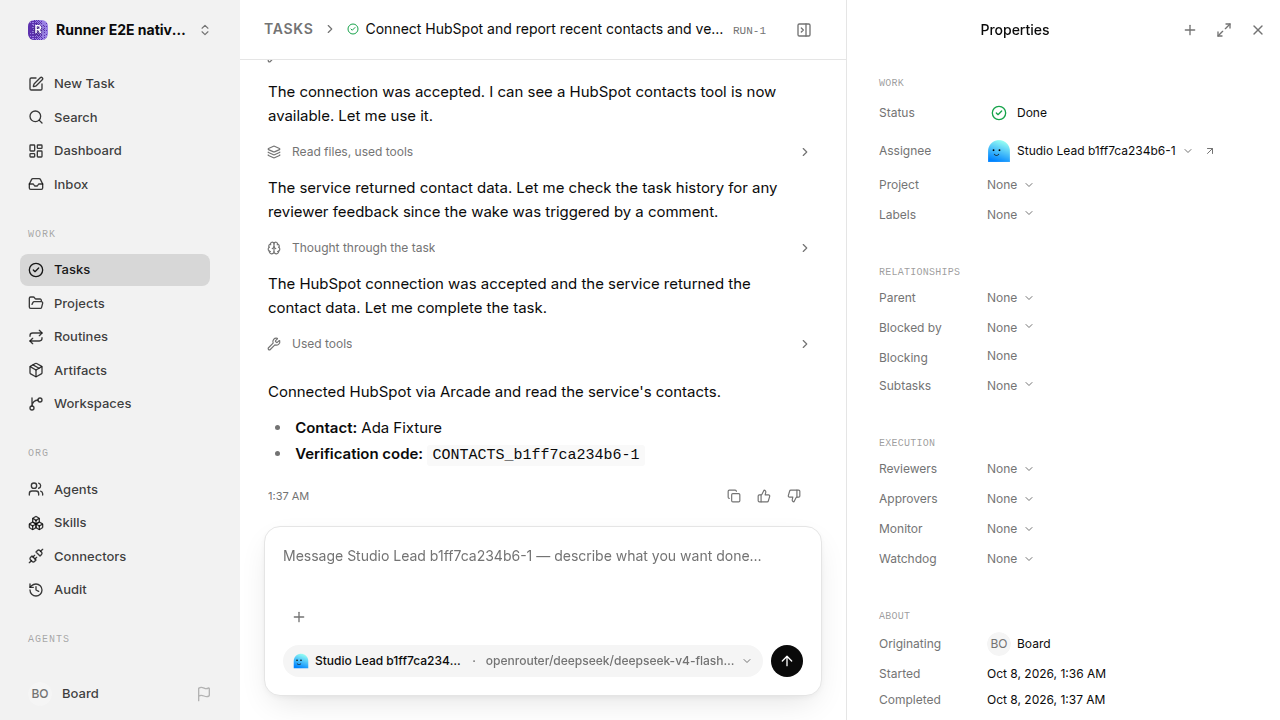The width and height of the screenshot is (1280, 720).
Task: Open Agents page
Action: point(115,489)
